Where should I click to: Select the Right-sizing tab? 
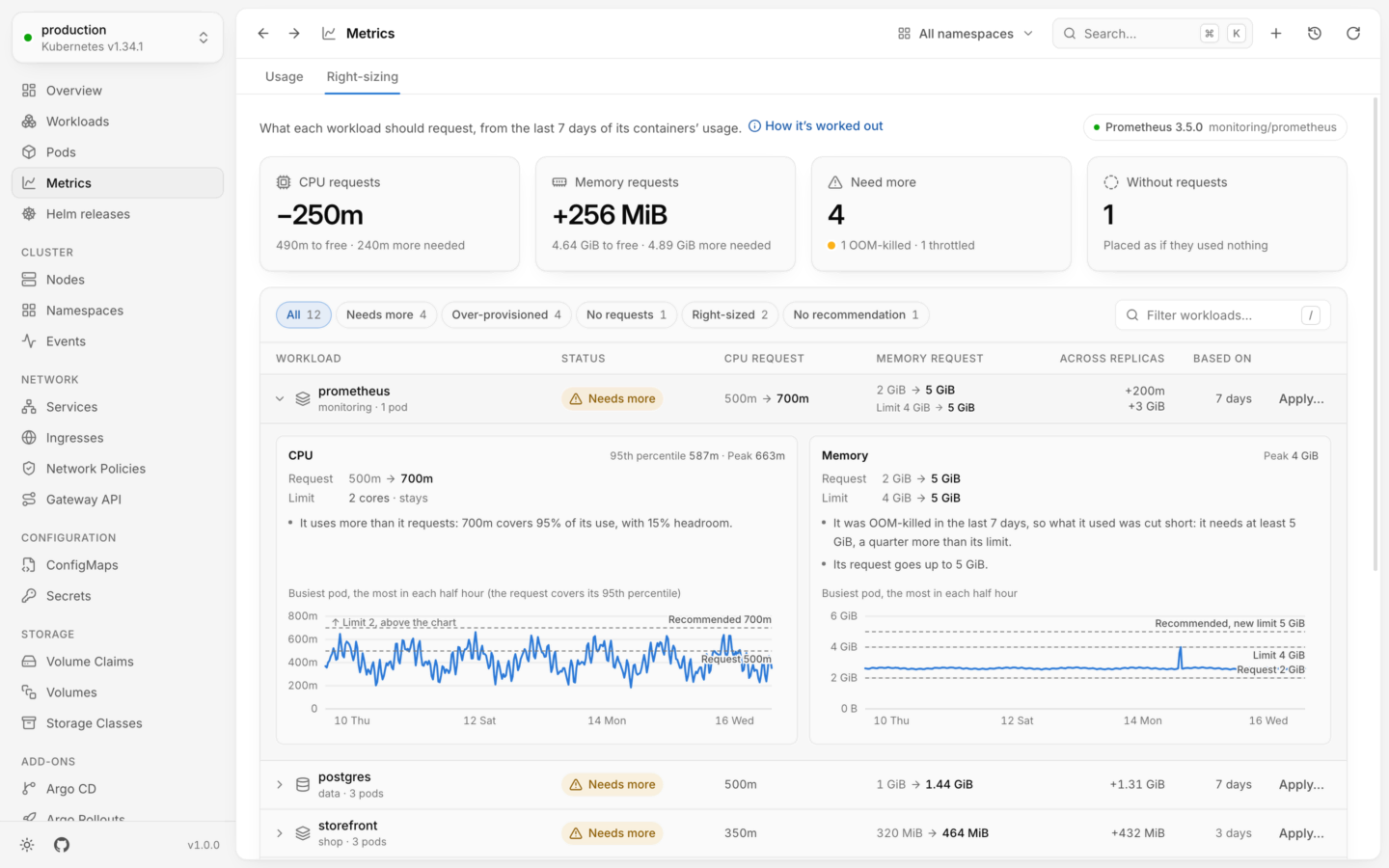tap(363, 77)
